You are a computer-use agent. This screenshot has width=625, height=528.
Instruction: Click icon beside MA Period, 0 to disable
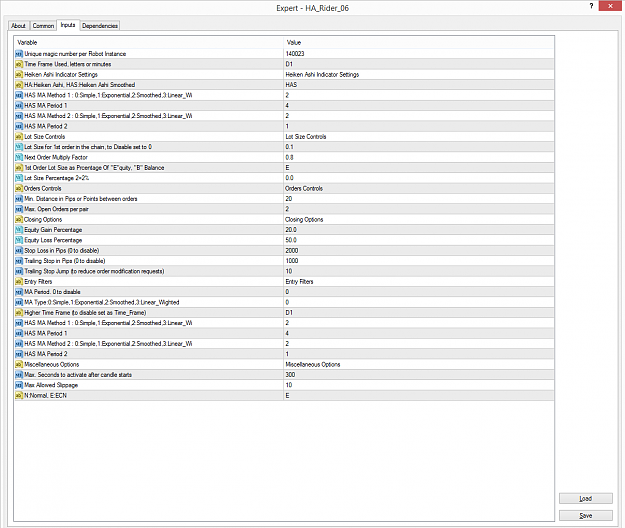pos(19,292)
